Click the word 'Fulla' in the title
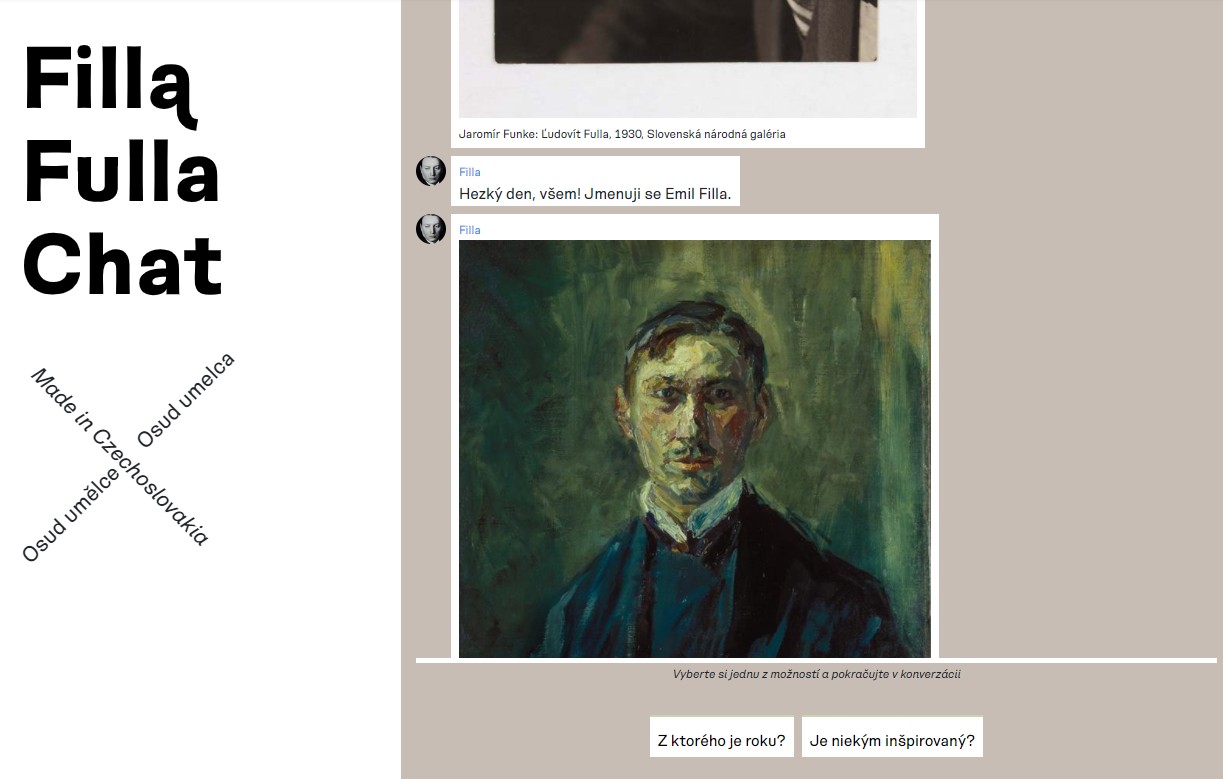 click(122, 173)
